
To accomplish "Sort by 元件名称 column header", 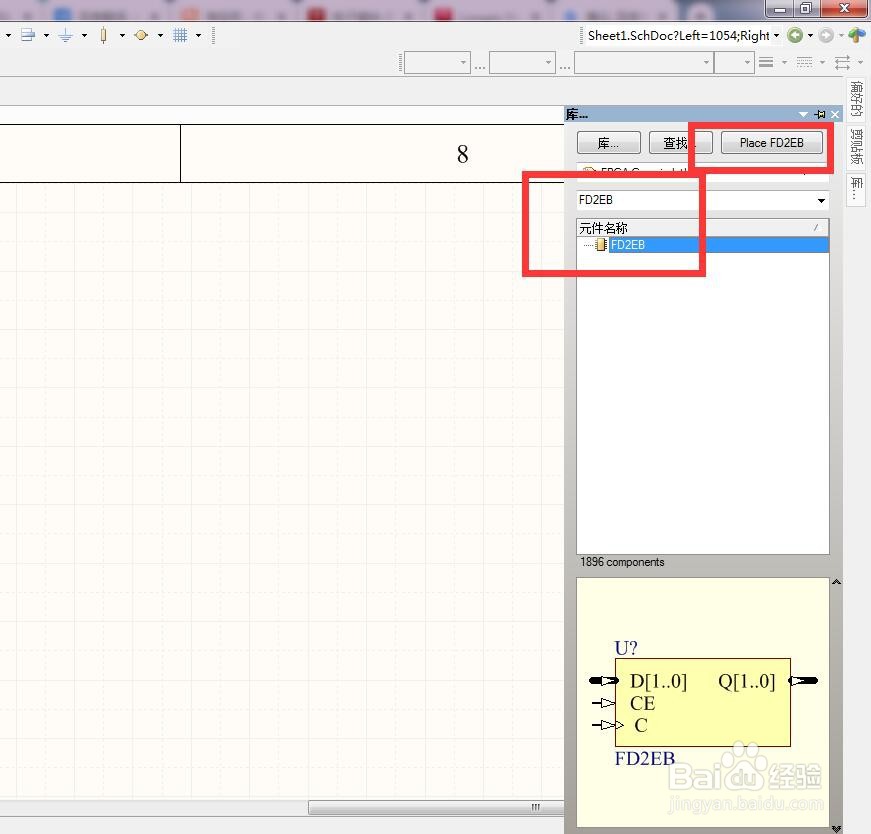I will point(702,228).
